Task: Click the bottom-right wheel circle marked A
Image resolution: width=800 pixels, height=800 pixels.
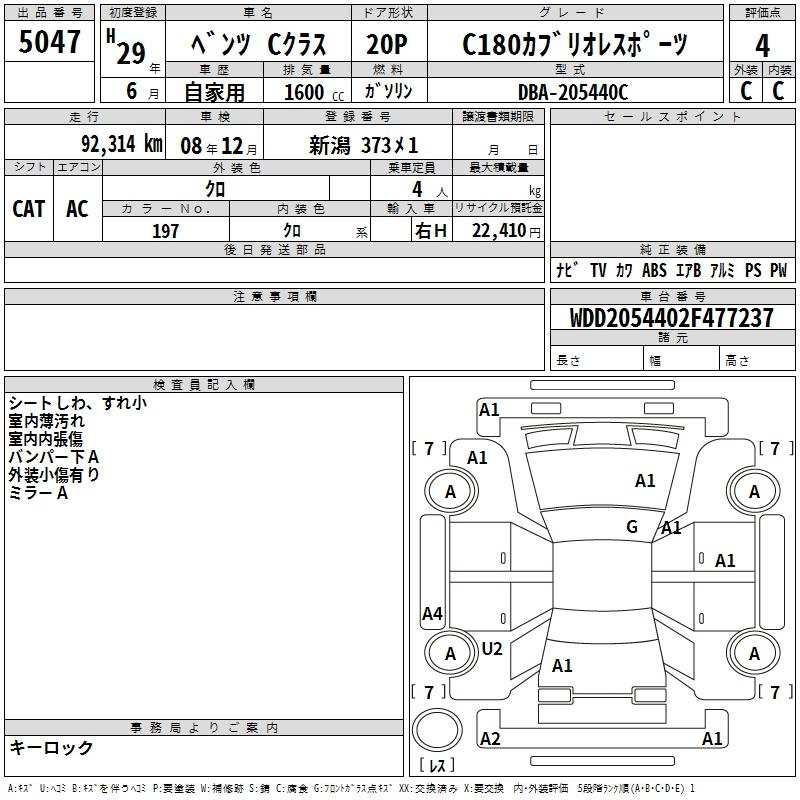Action: tap(754, 654)
